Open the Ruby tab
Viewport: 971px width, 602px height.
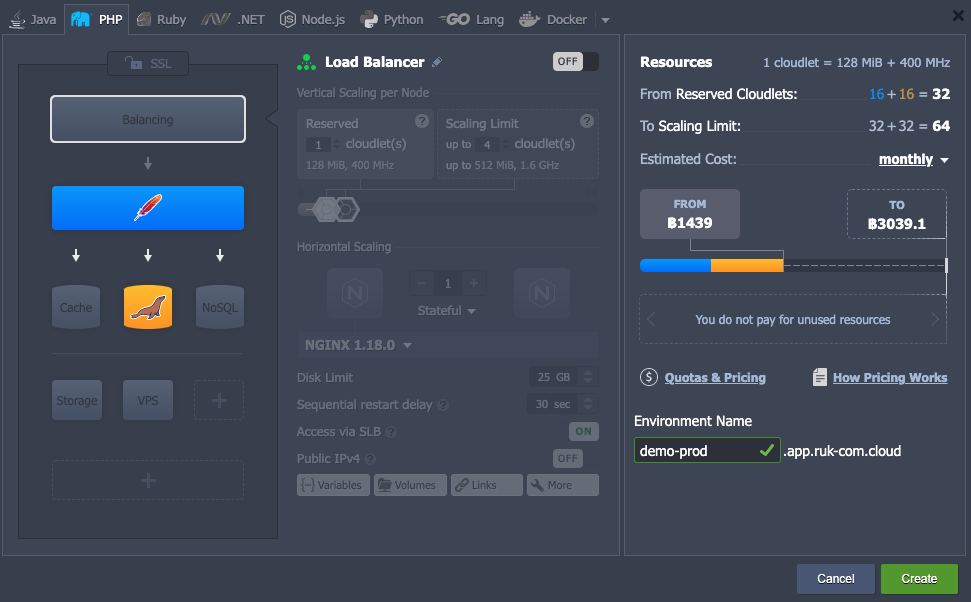162,19
